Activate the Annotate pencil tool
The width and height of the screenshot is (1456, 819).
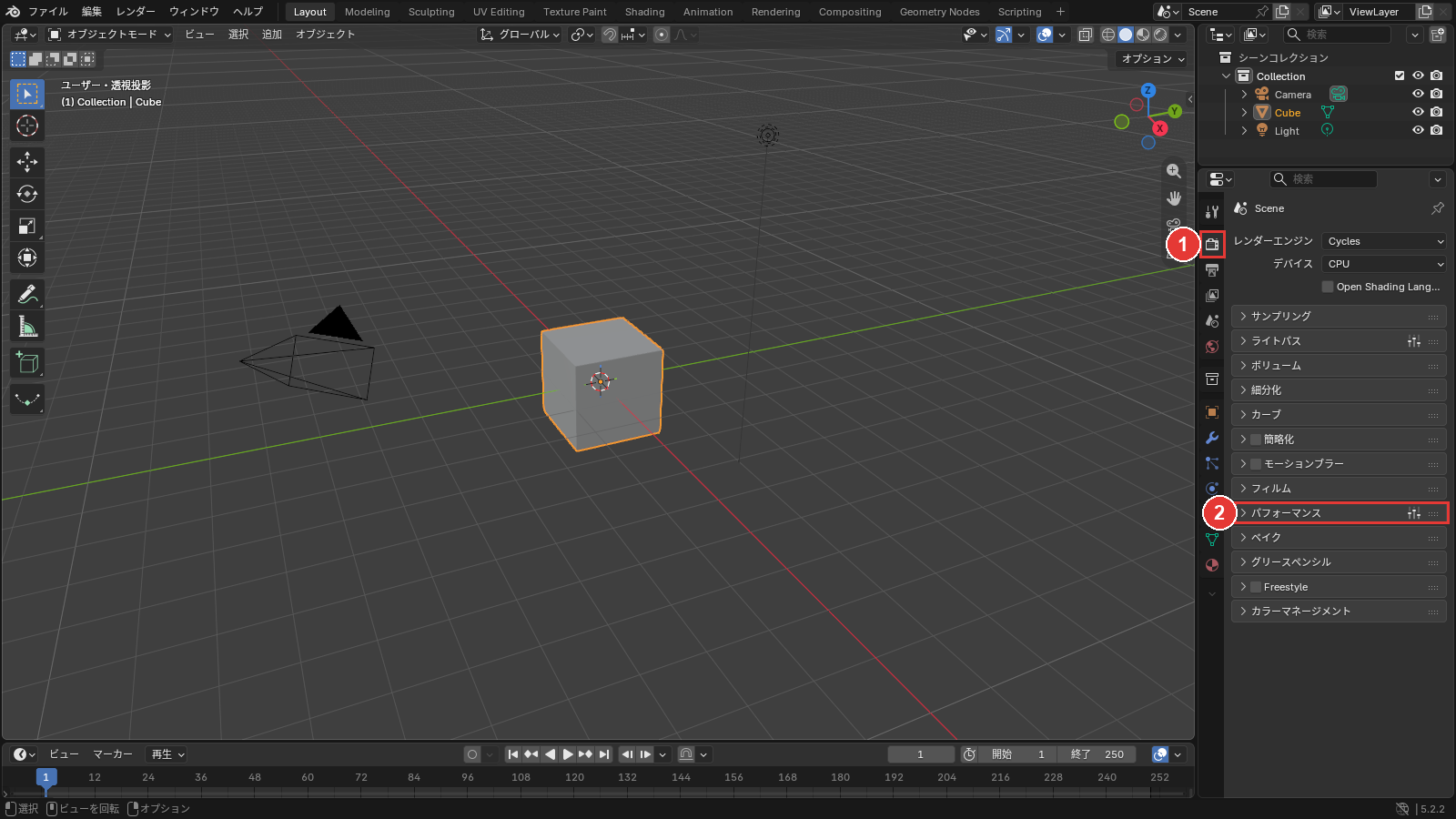pyautogui.click(x=27, y=295)
